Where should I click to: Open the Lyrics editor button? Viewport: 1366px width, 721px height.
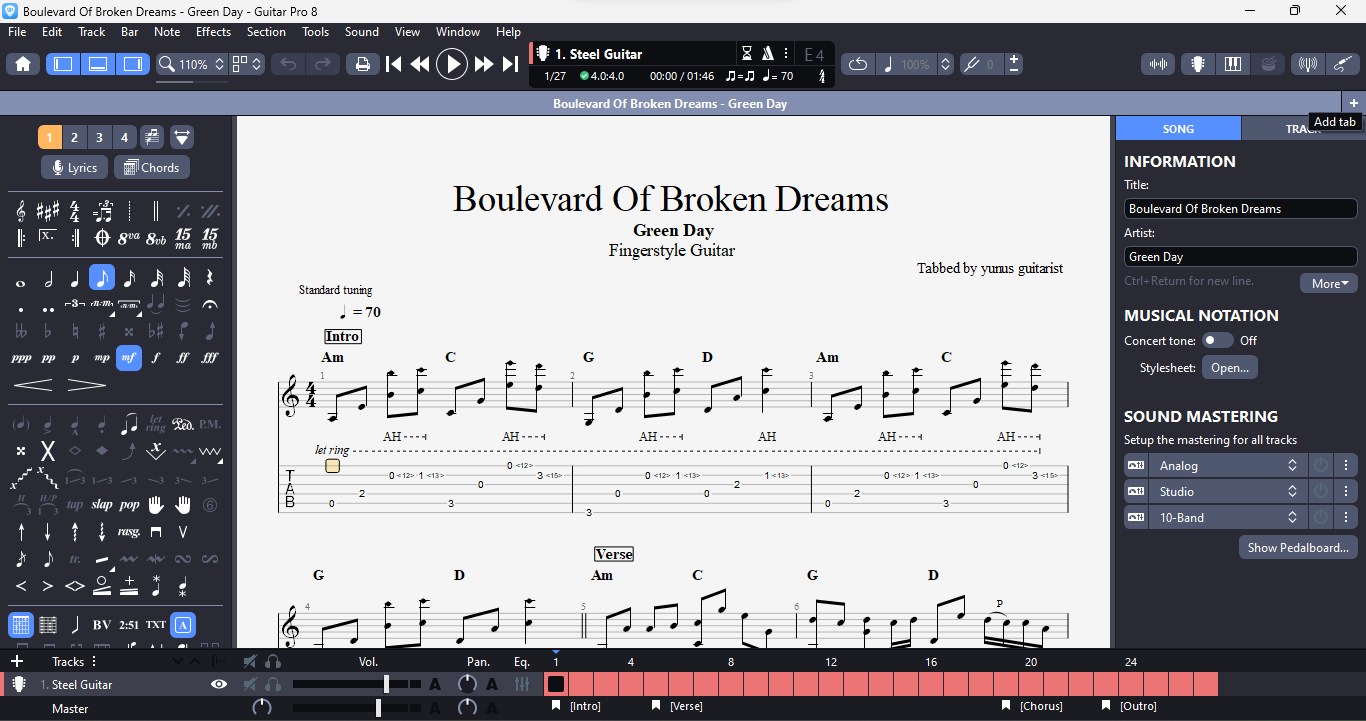pos(75,167)
